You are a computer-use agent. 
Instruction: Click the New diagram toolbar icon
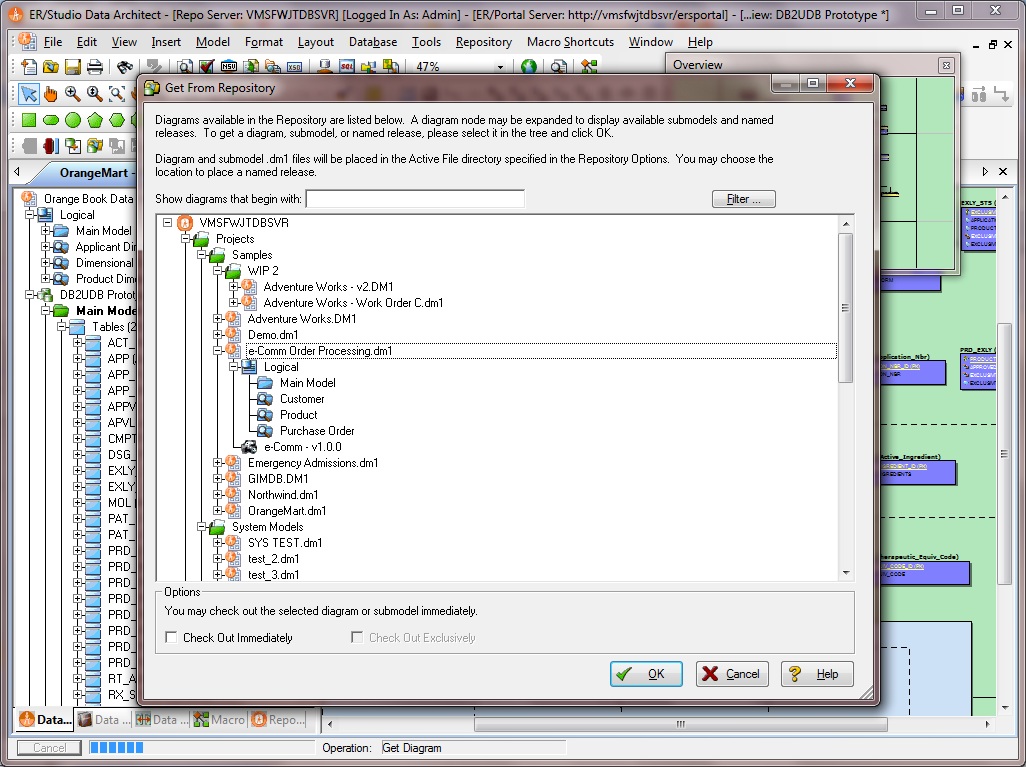[29, 66]
